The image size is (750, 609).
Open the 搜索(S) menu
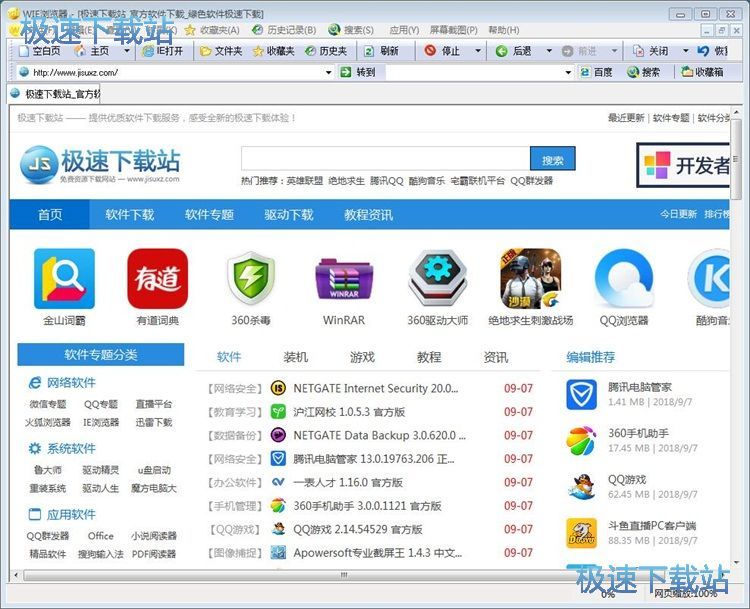(351, 30)
